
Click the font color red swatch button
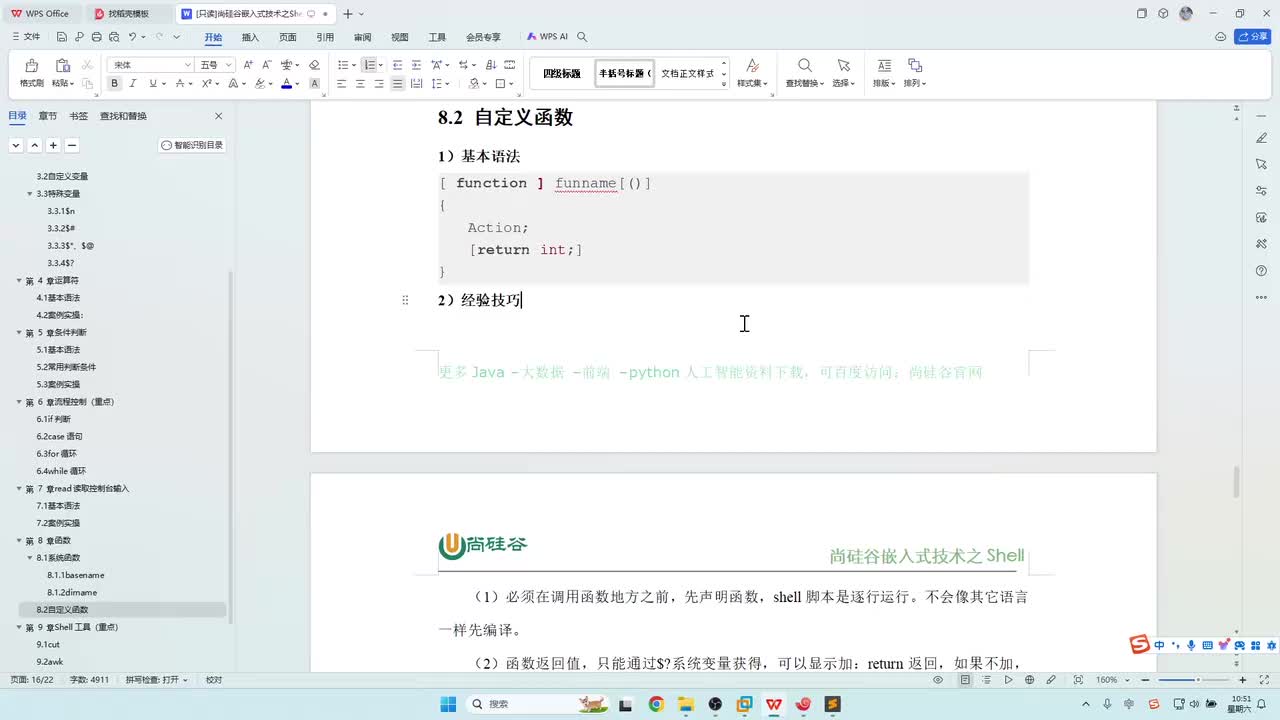tap(286, 84)
